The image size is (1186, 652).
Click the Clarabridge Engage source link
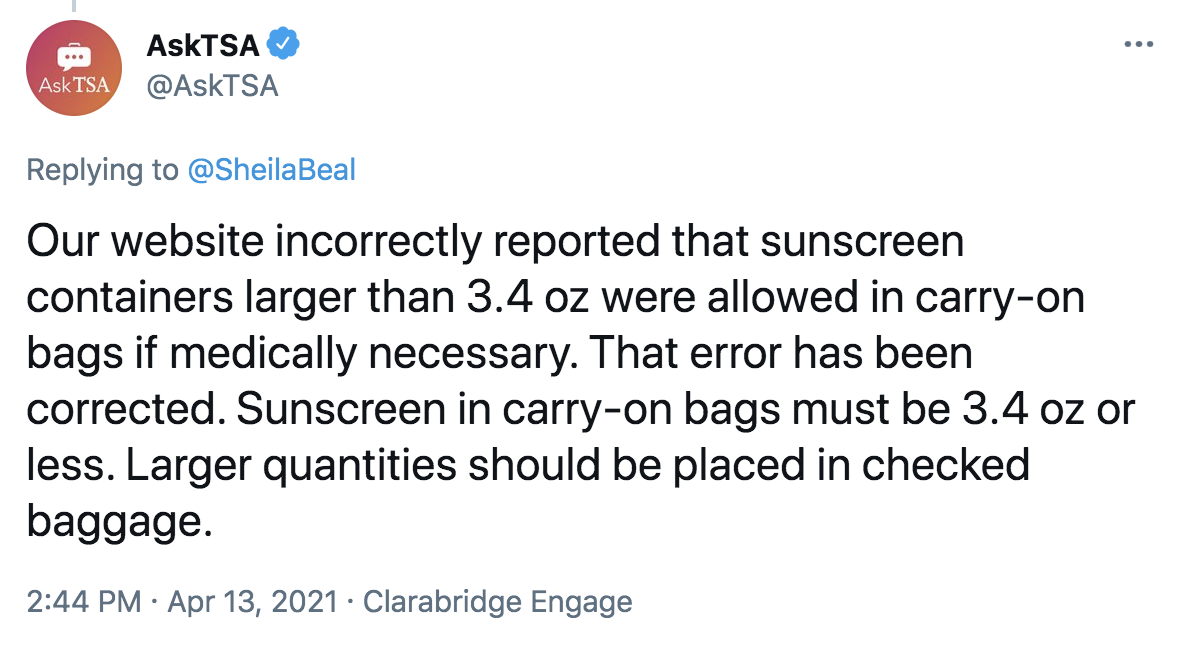click(x=498, y=601)
